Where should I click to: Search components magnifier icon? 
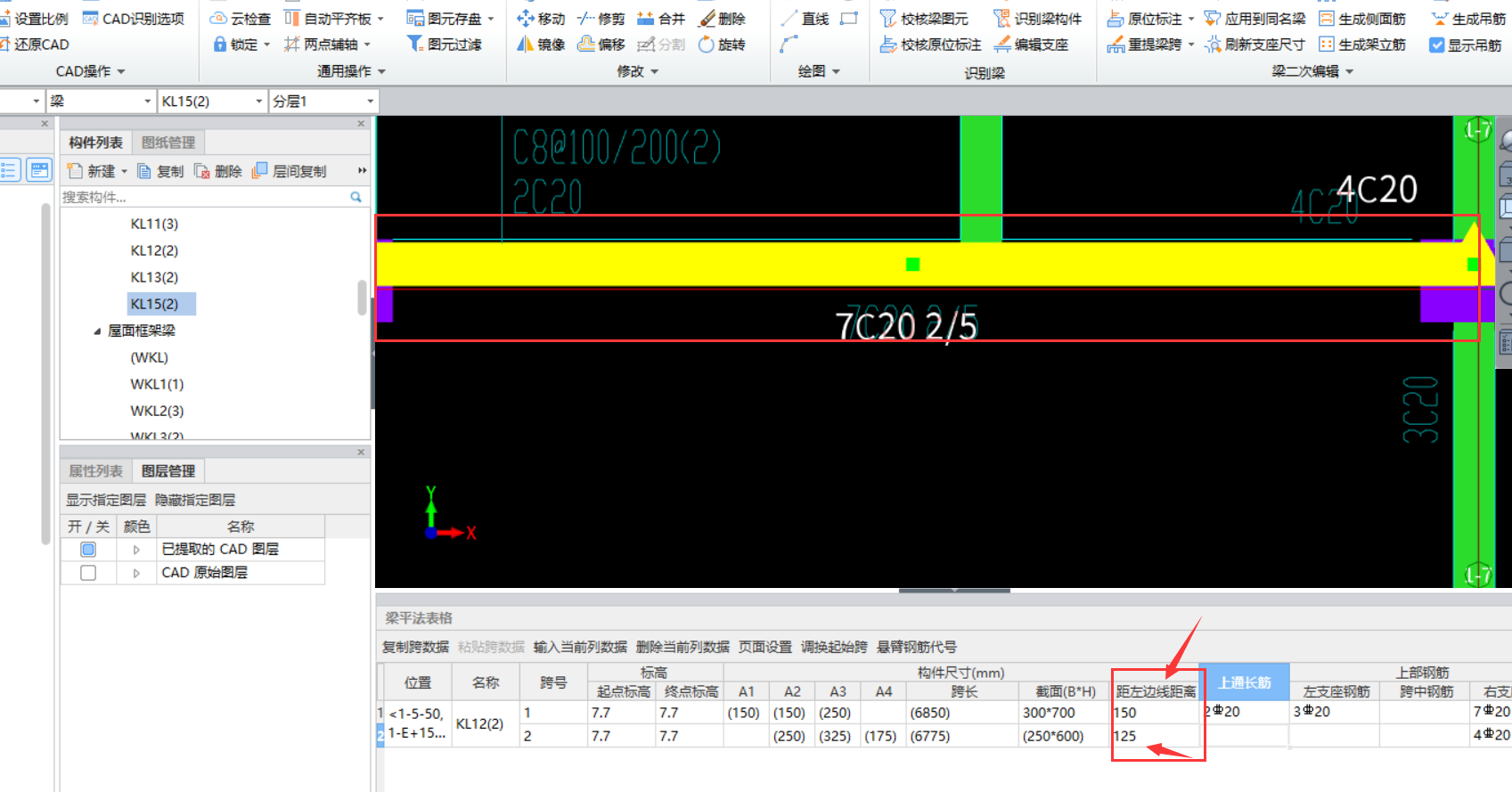pyautogui.click(x=356, y=197)
